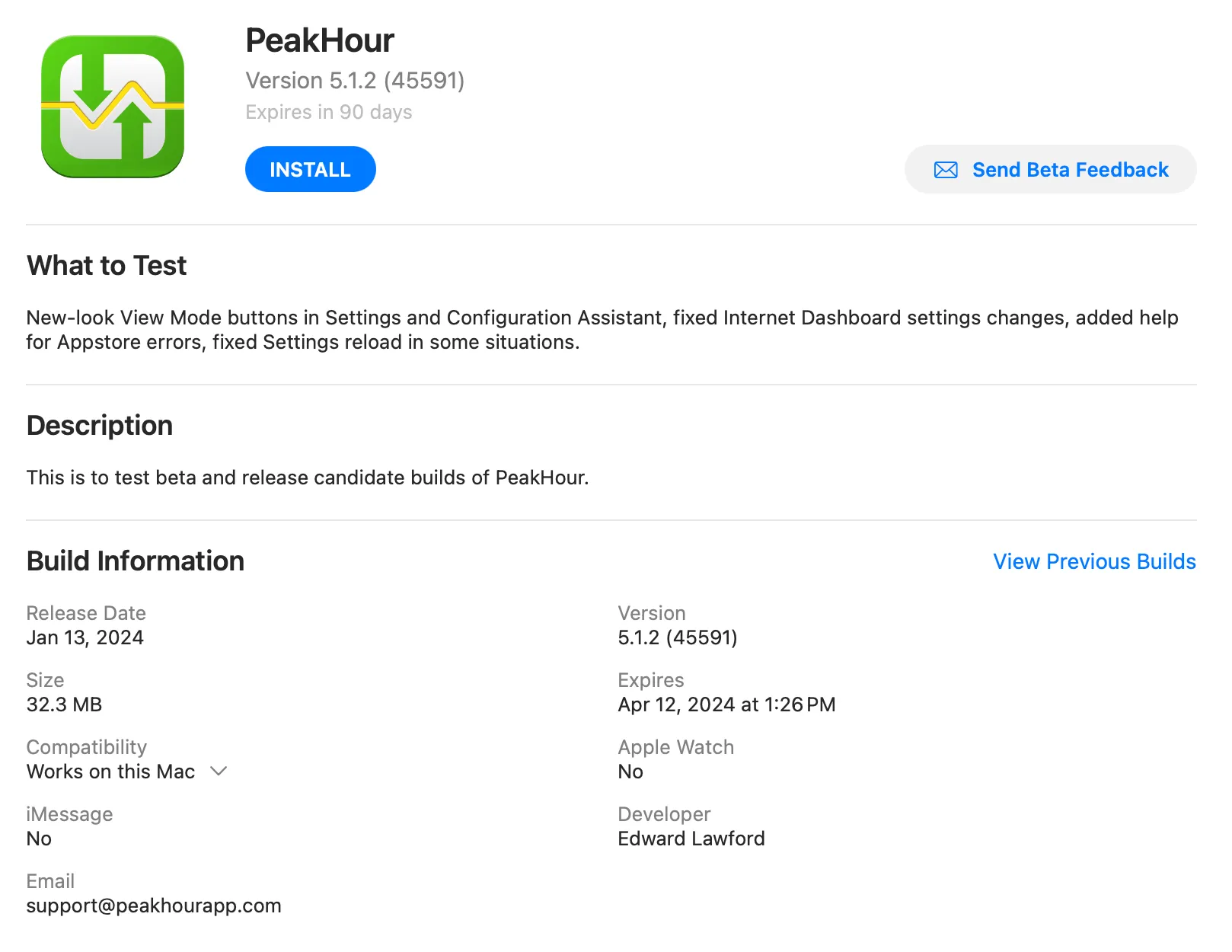Screen dimensions: 1232x952
Task: Click the 'Expires' label
Action: tap(651, 680)
